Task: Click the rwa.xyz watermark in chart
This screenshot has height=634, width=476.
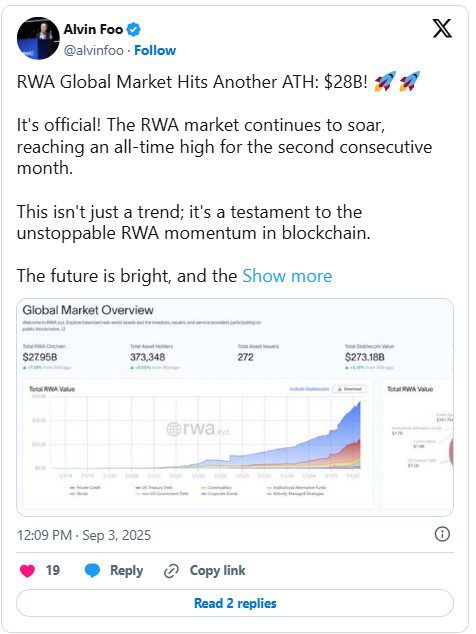Action: (198, 429)
